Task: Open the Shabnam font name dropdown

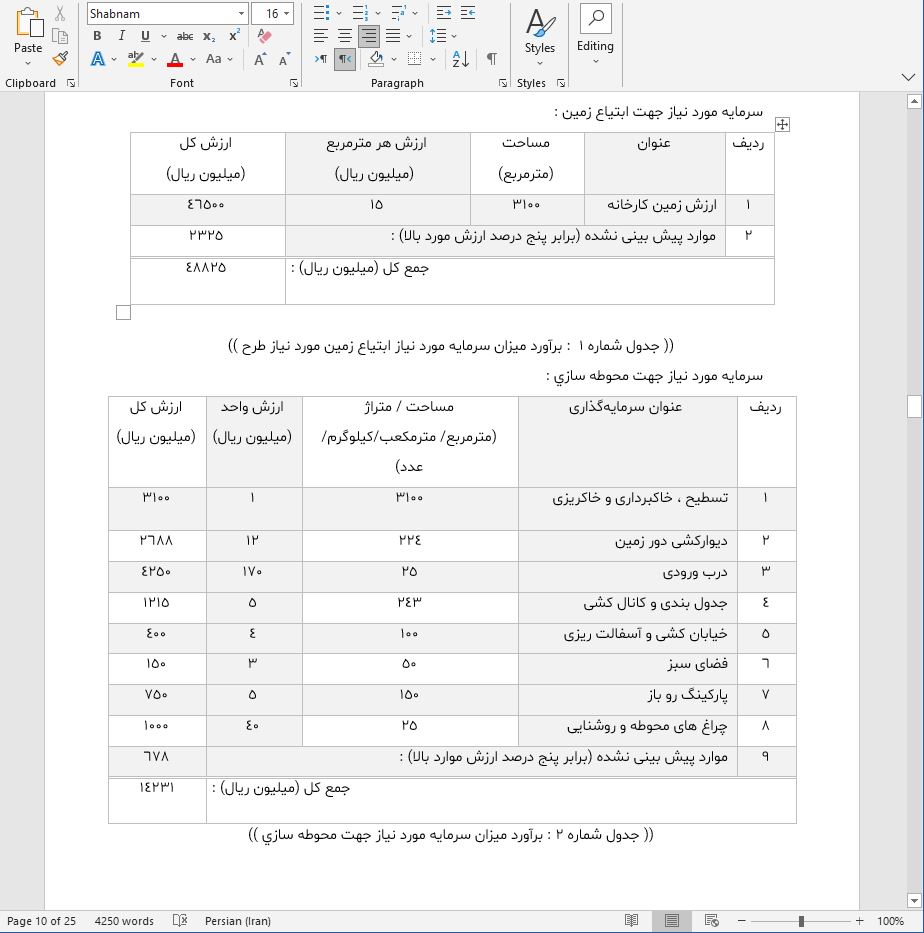Action: (x=241, y=14)
